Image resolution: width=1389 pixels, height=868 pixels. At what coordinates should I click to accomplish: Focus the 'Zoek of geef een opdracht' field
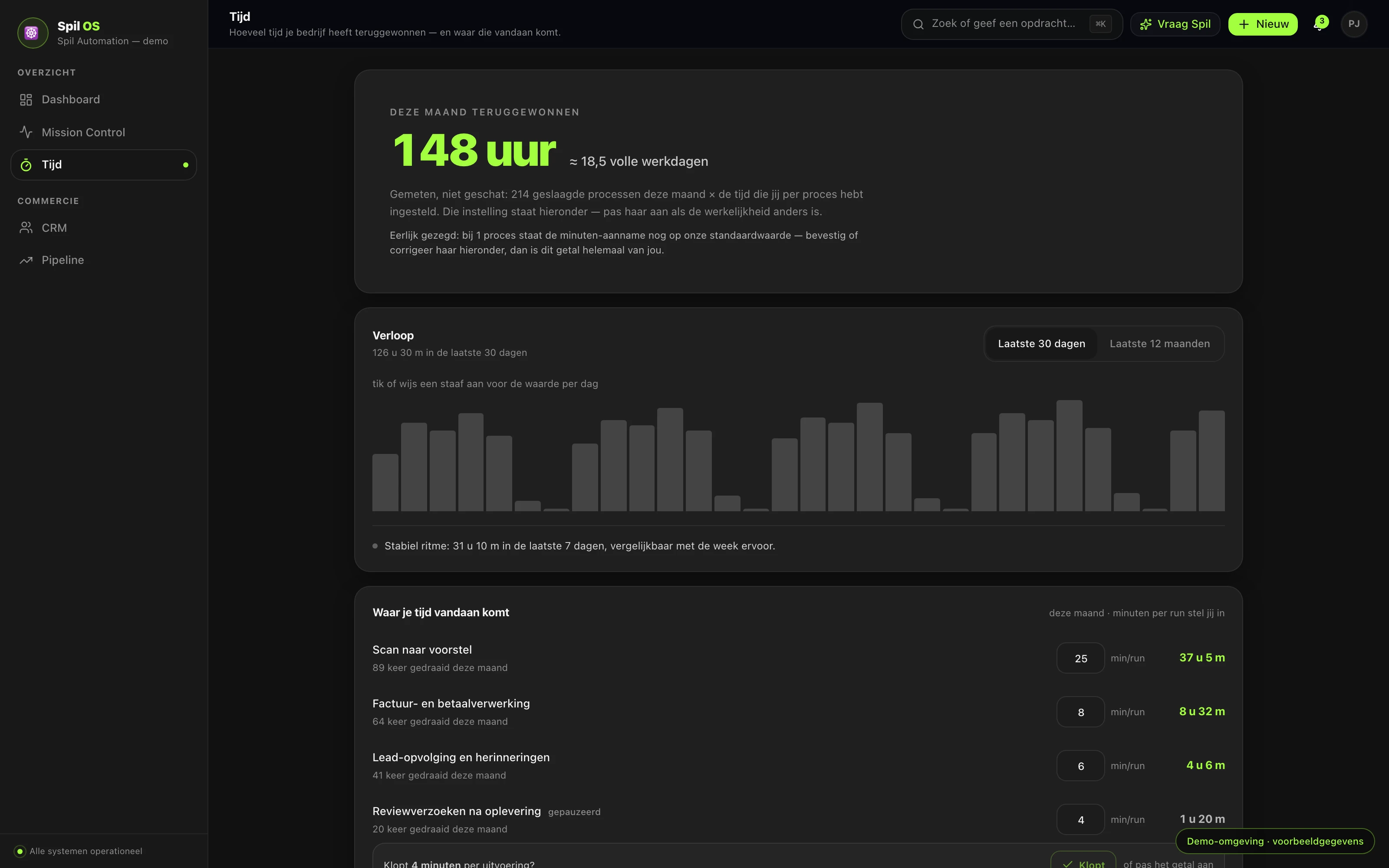pos(1011,24)
